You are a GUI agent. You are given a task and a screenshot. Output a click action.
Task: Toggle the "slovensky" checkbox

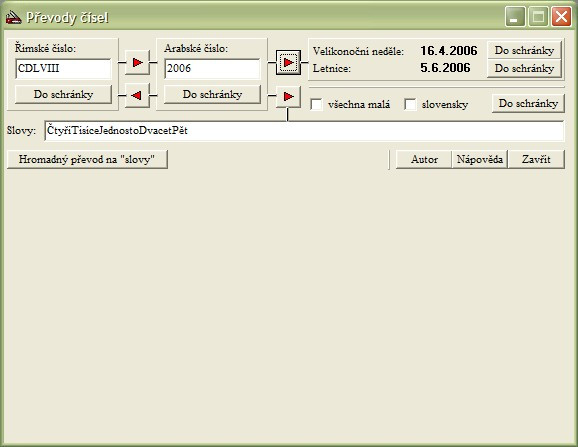[410, 104]
